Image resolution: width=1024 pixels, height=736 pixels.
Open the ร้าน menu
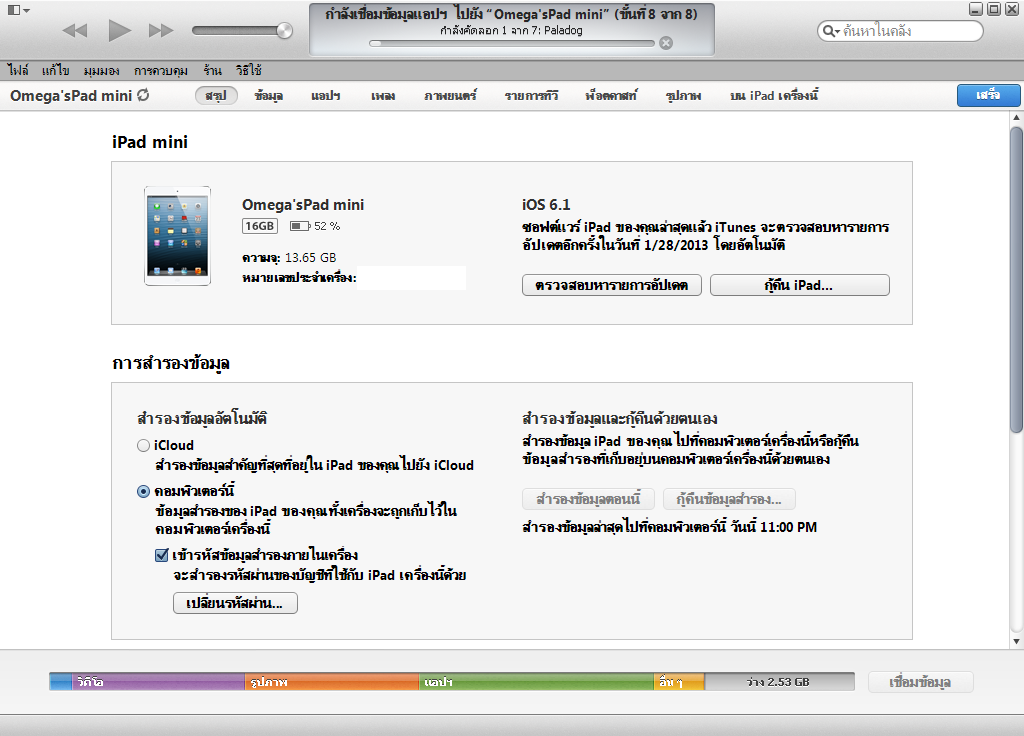(x=212, y=70)
